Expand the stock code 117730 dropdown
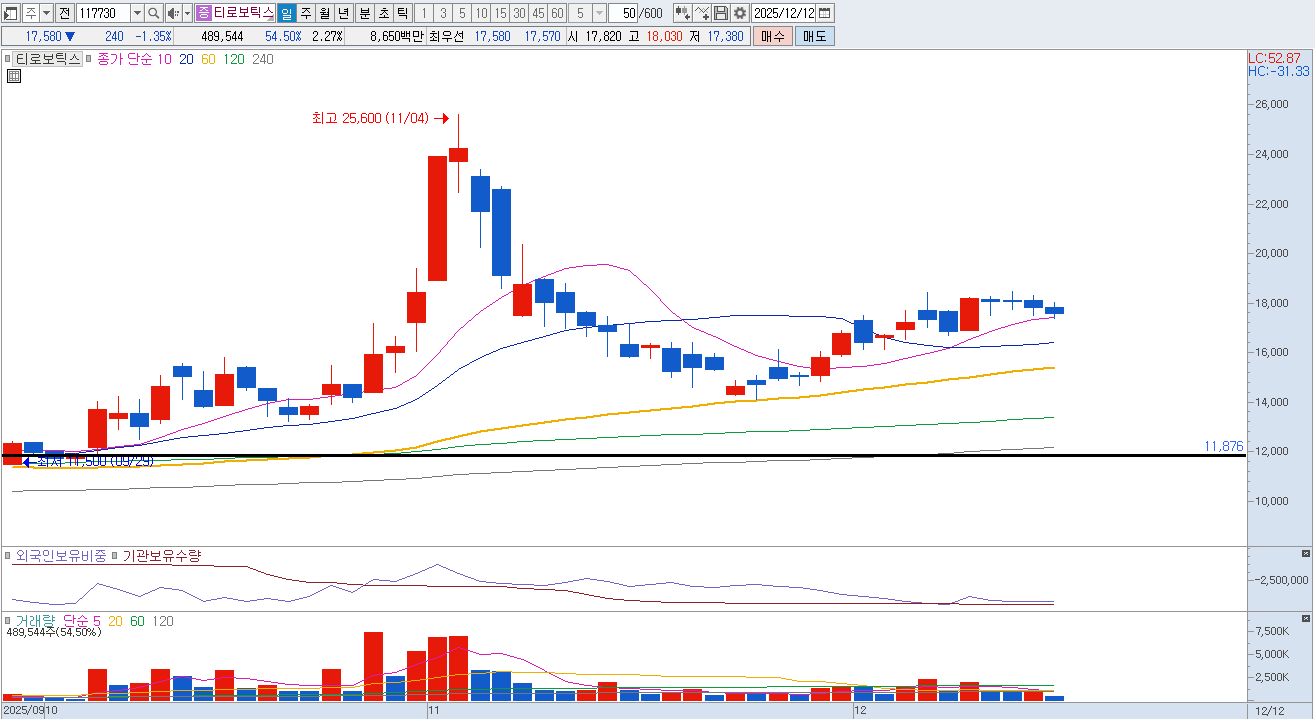This screenshot has width=1315, height=719. click(135, 13)
